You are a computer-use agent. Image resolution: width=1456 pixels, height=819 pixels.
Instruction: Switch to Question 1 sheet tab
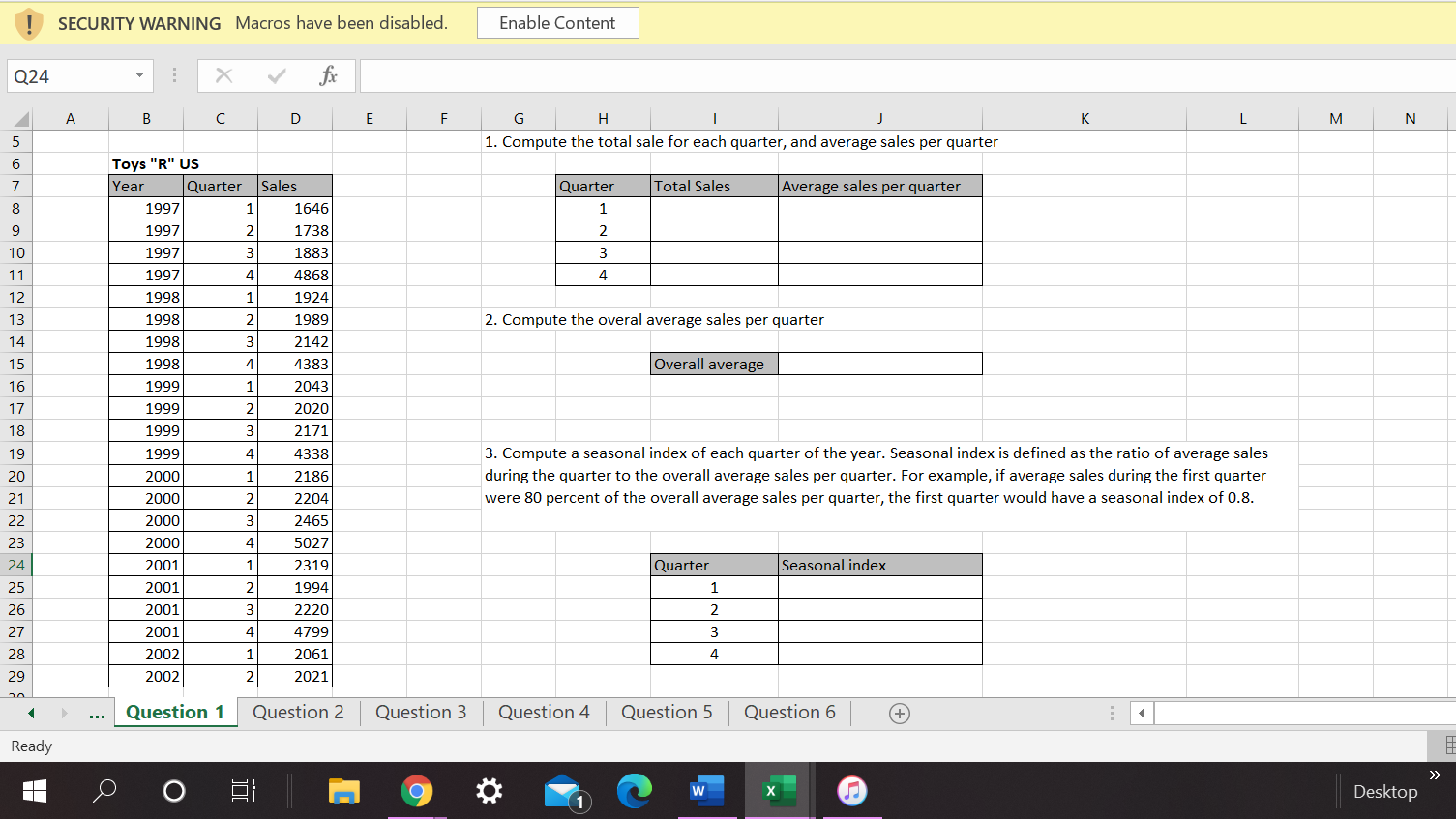pos(175,713)
